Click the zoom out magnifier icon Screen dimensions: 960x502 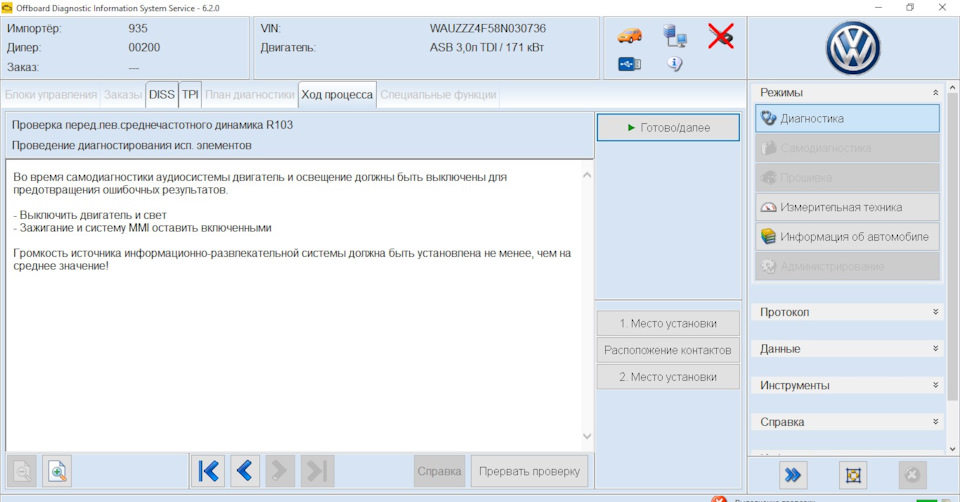[x=22, y=471]
